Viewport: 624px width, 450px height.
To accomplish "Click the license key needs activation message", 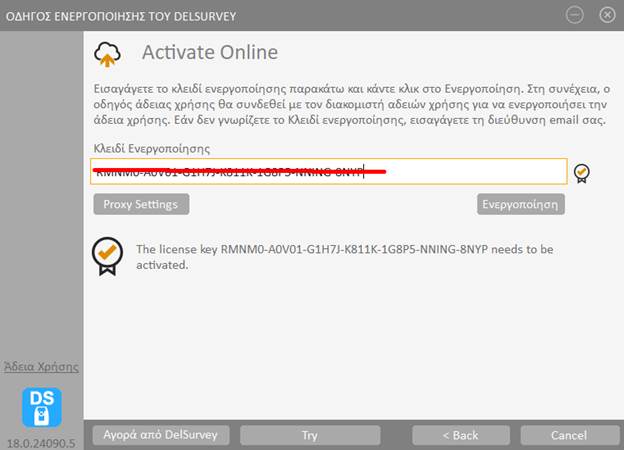I will click(x=344, y=257).
